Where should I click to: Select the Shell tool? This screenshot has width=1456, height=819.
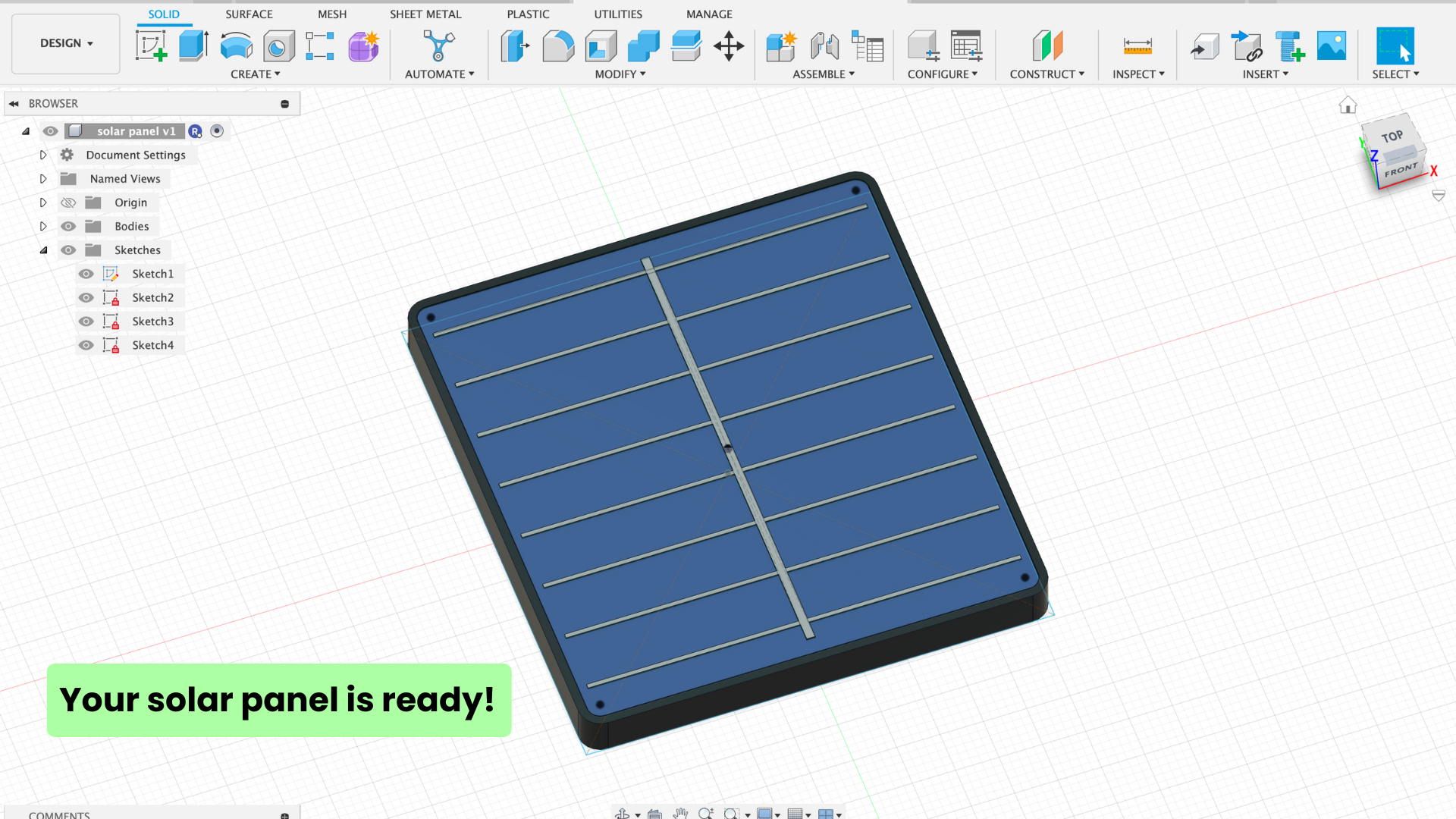[x=601, y=46]
